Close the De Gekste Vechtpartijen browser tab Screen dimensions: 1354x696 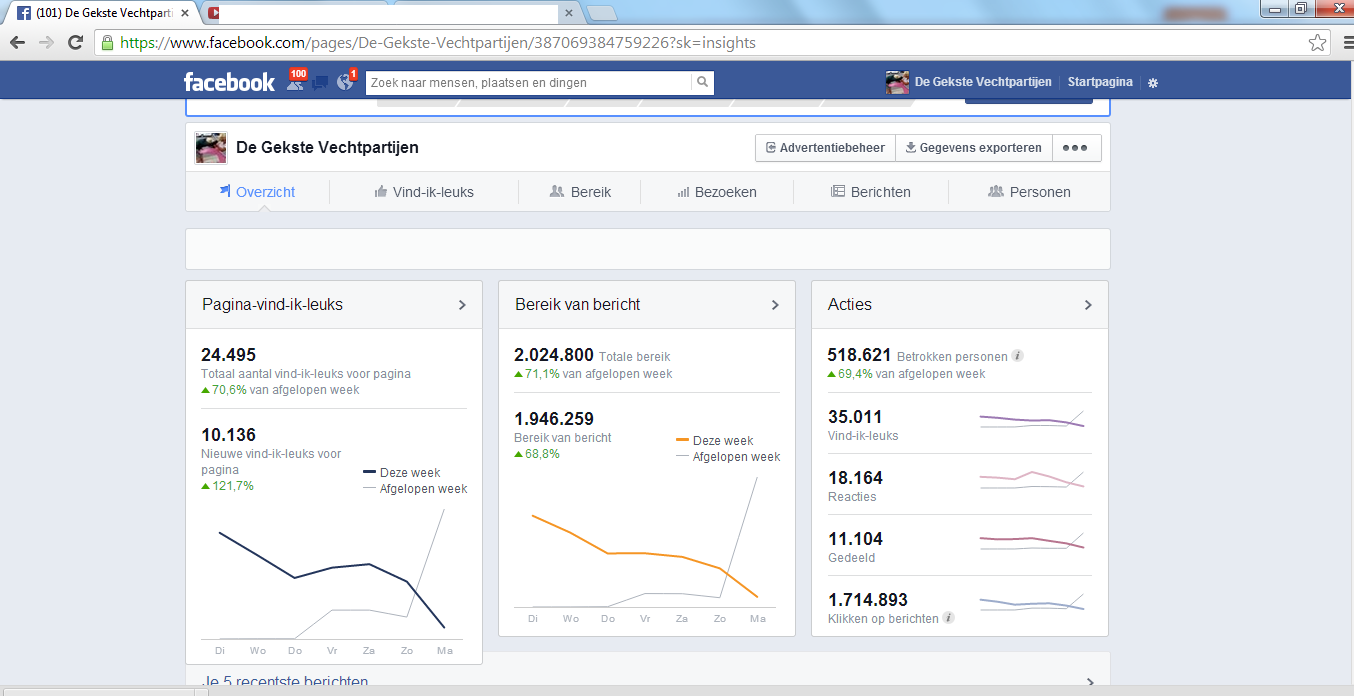[185, 13]
